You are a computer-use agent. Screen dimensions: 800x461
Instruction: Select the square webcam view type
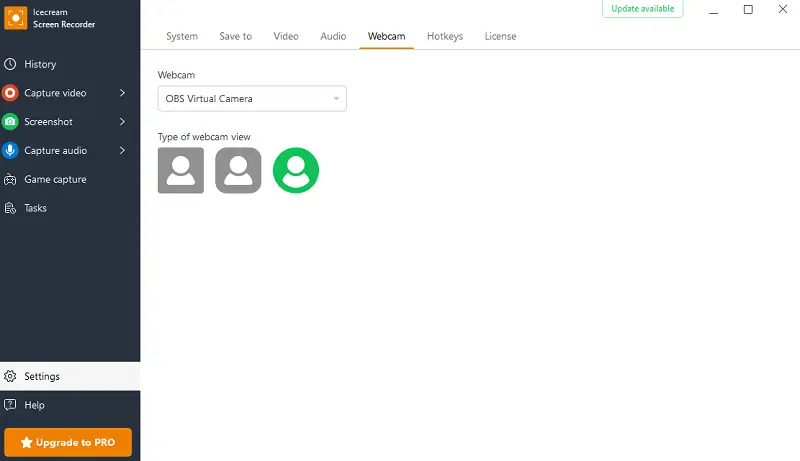click(181, 171)
